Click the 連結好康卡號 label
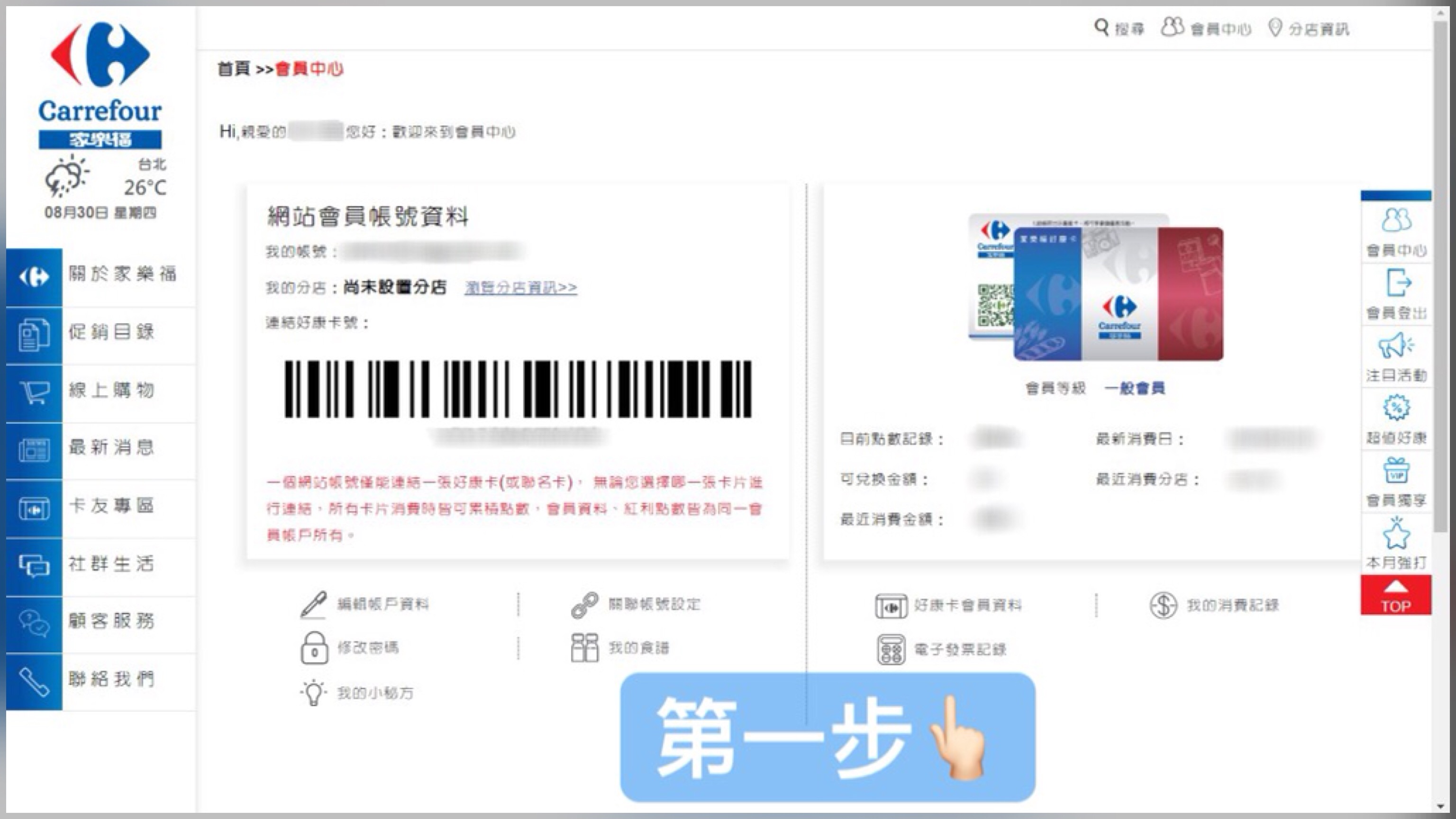Viewport: 1456px width, 819px height. 318,323
